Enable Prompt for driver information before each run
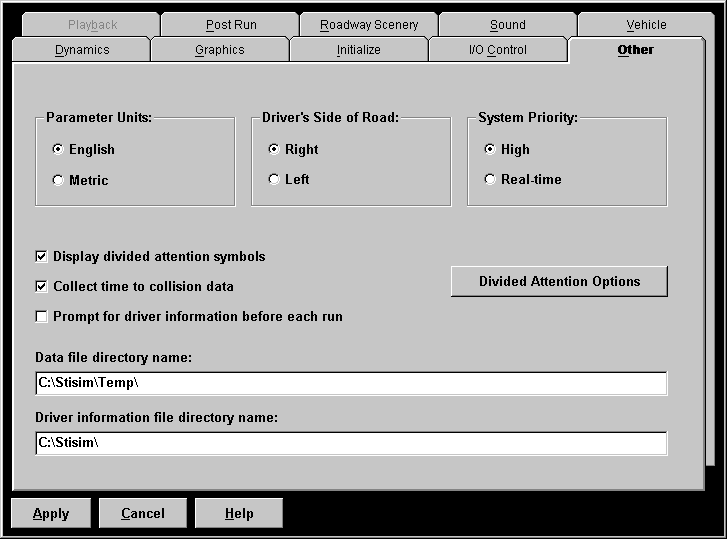 click(x=42, y=317)
